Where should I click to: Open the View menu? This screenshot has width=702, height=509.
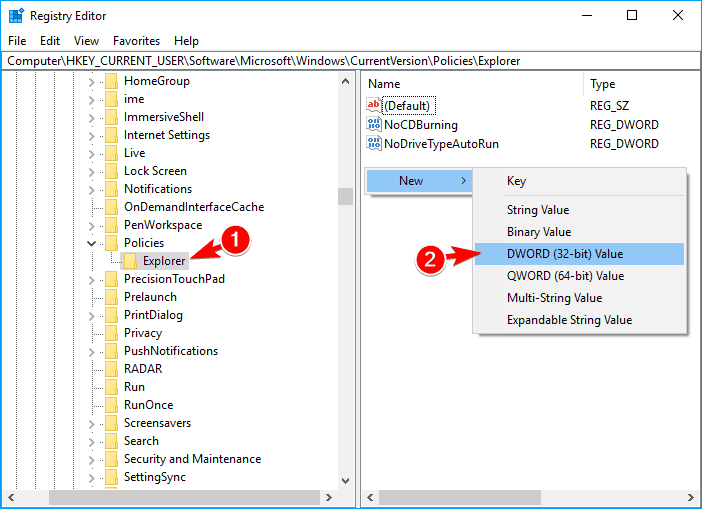tap(86, 41)
